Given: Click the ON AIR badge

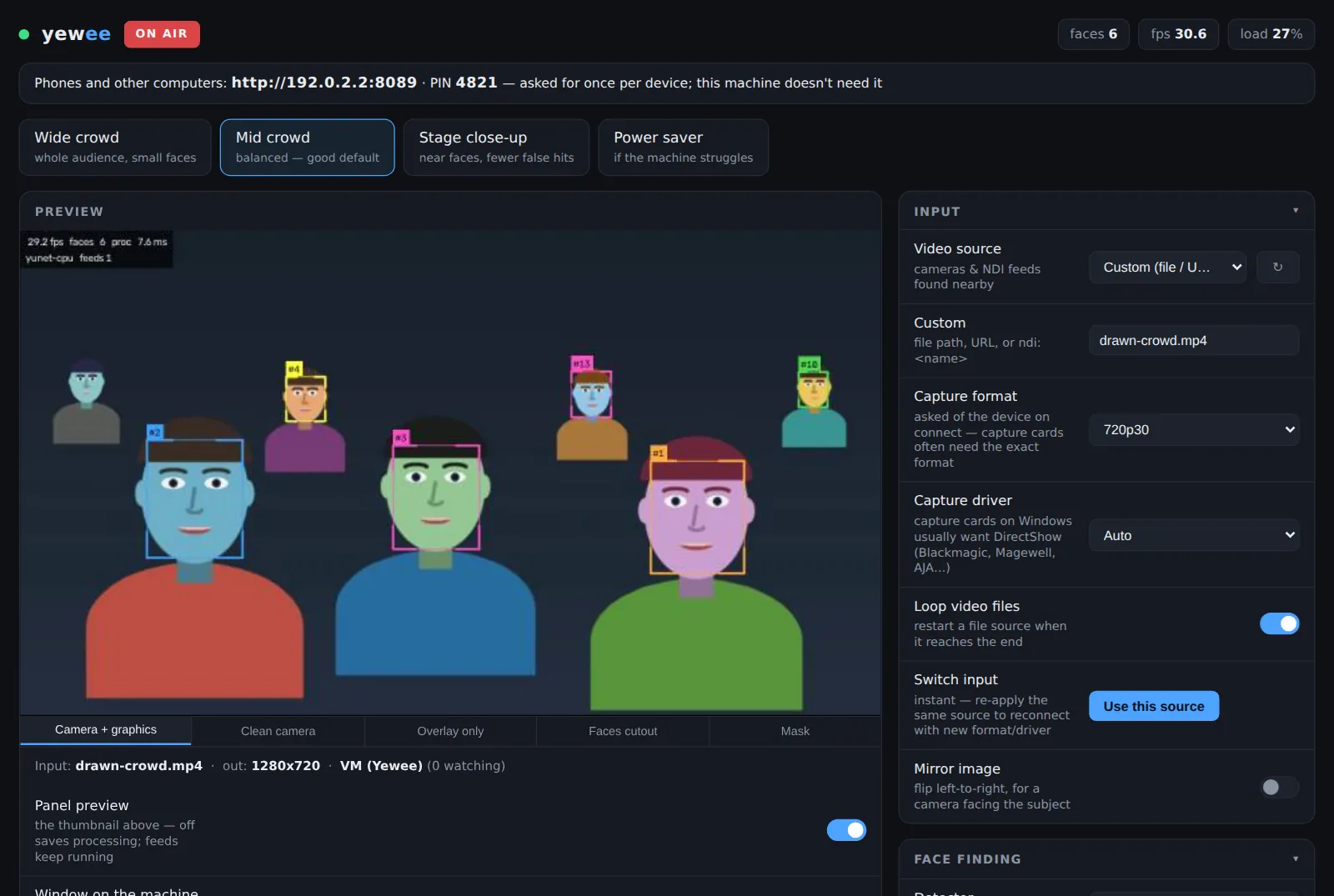Looking at the screenshot, I should 162,34.
